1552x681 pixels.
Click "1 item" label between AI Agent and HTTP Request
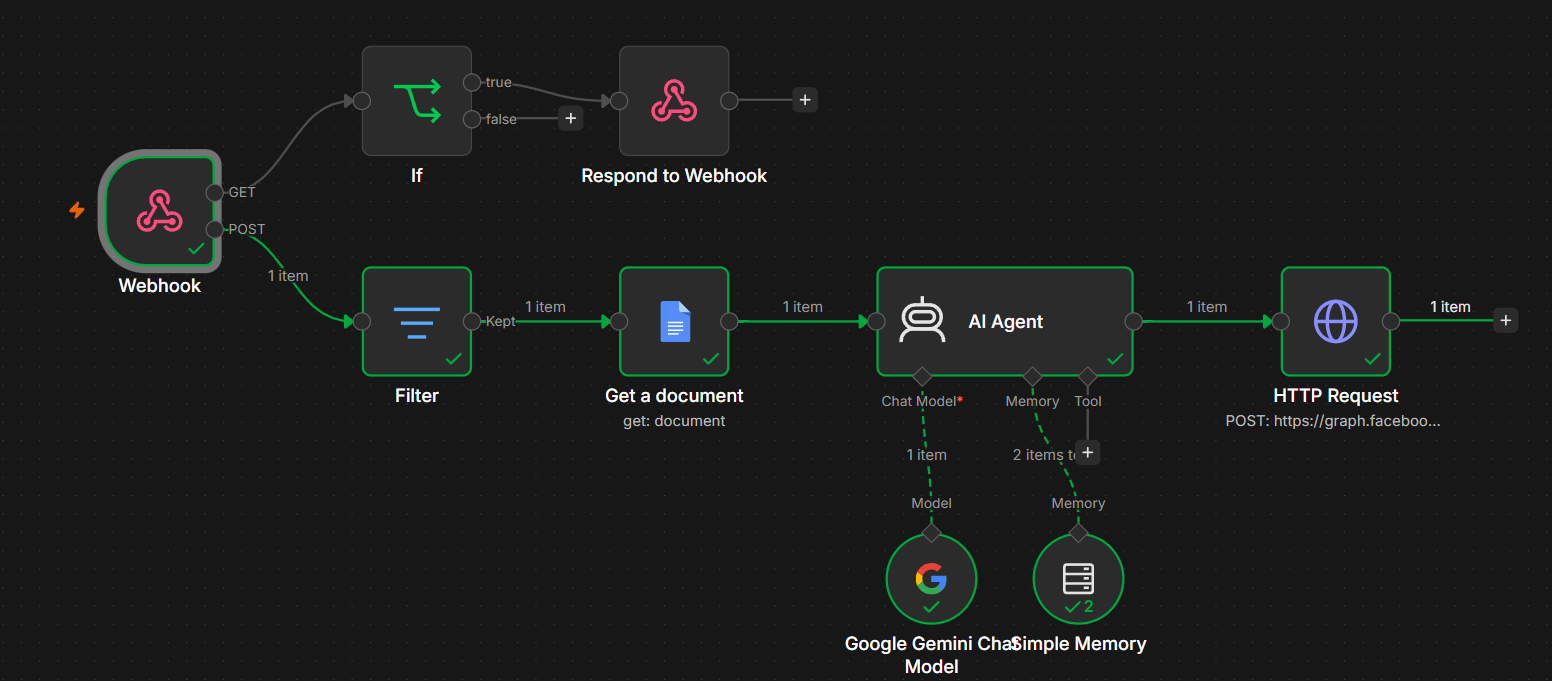pos(1206,307)
